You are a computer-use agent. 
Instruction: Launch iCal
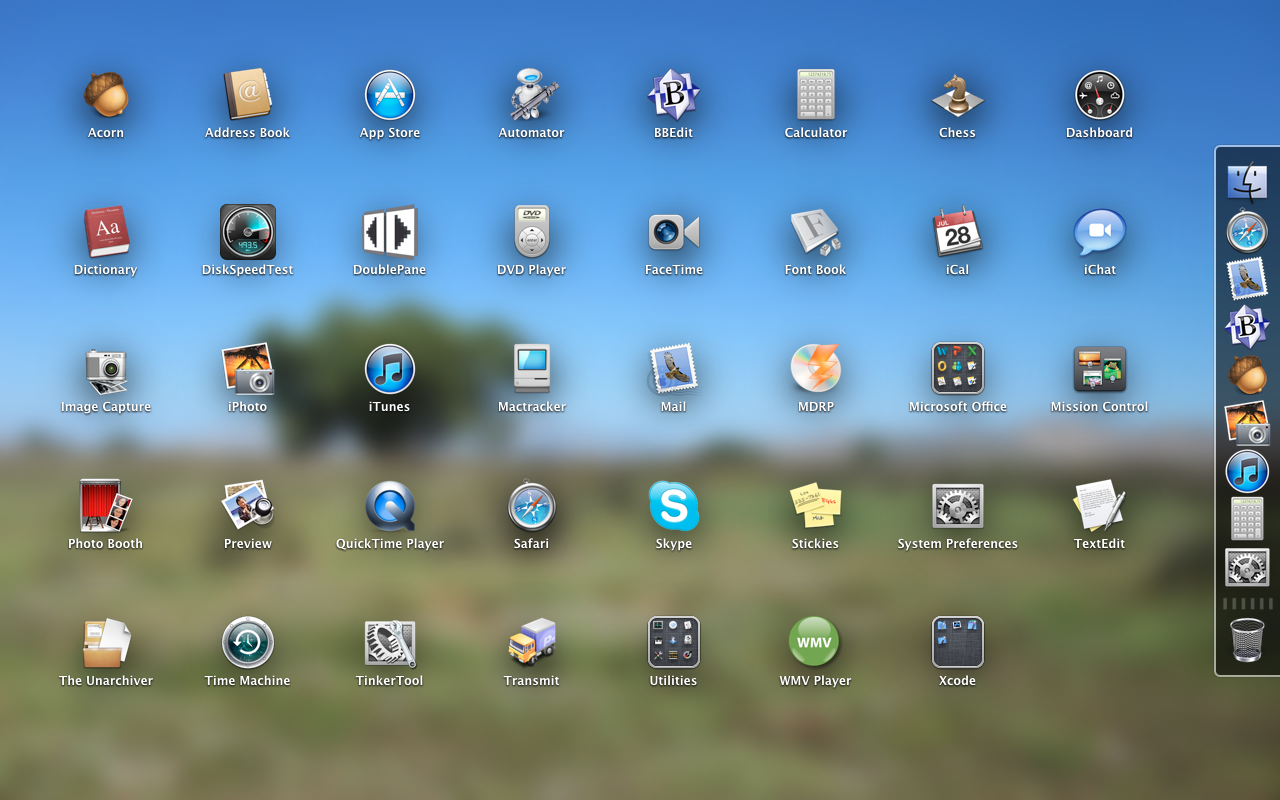click(x=957, y=232)
